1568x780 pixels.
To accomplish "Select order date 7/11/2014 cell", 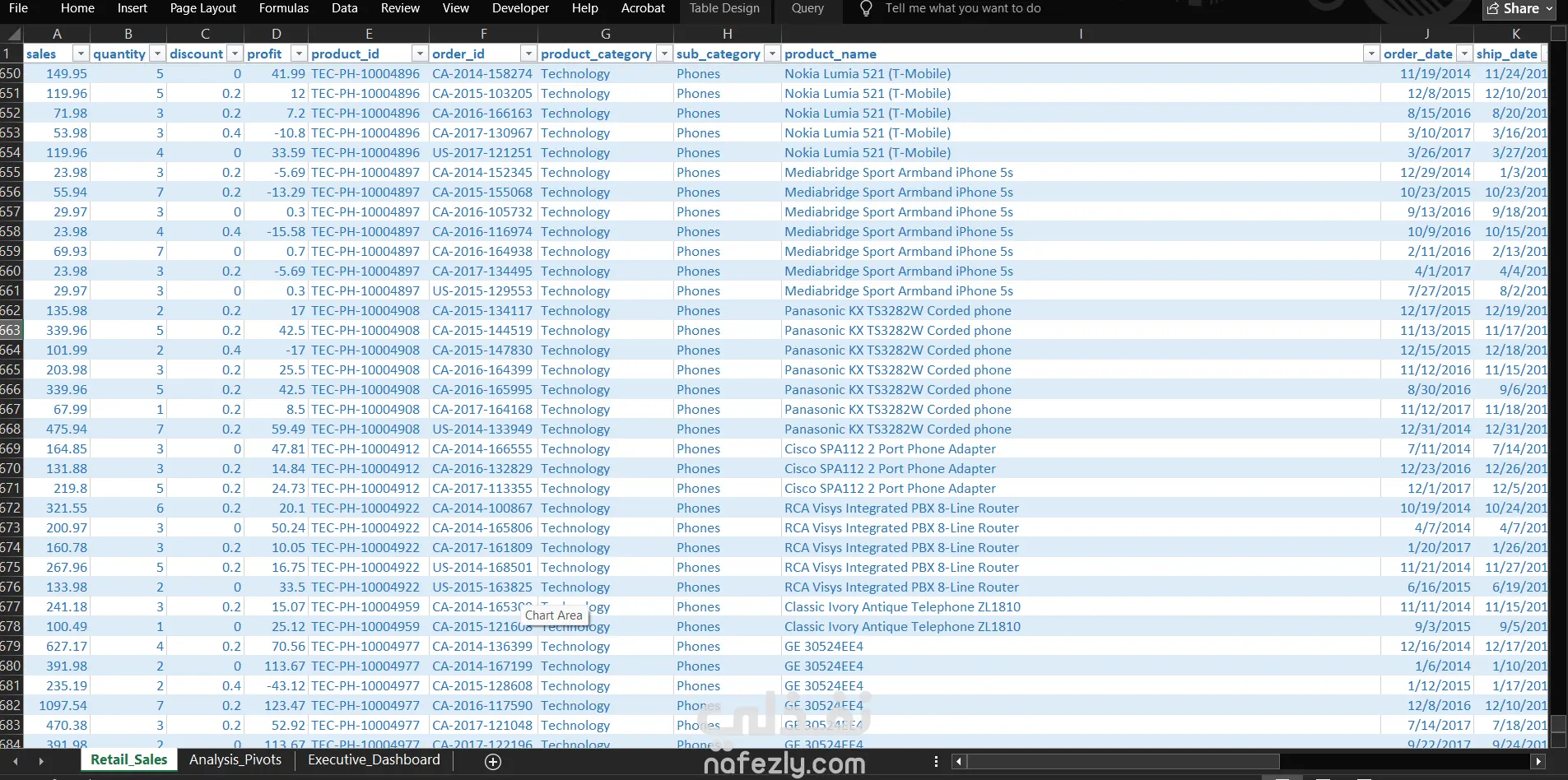I will click(1426, 448).
